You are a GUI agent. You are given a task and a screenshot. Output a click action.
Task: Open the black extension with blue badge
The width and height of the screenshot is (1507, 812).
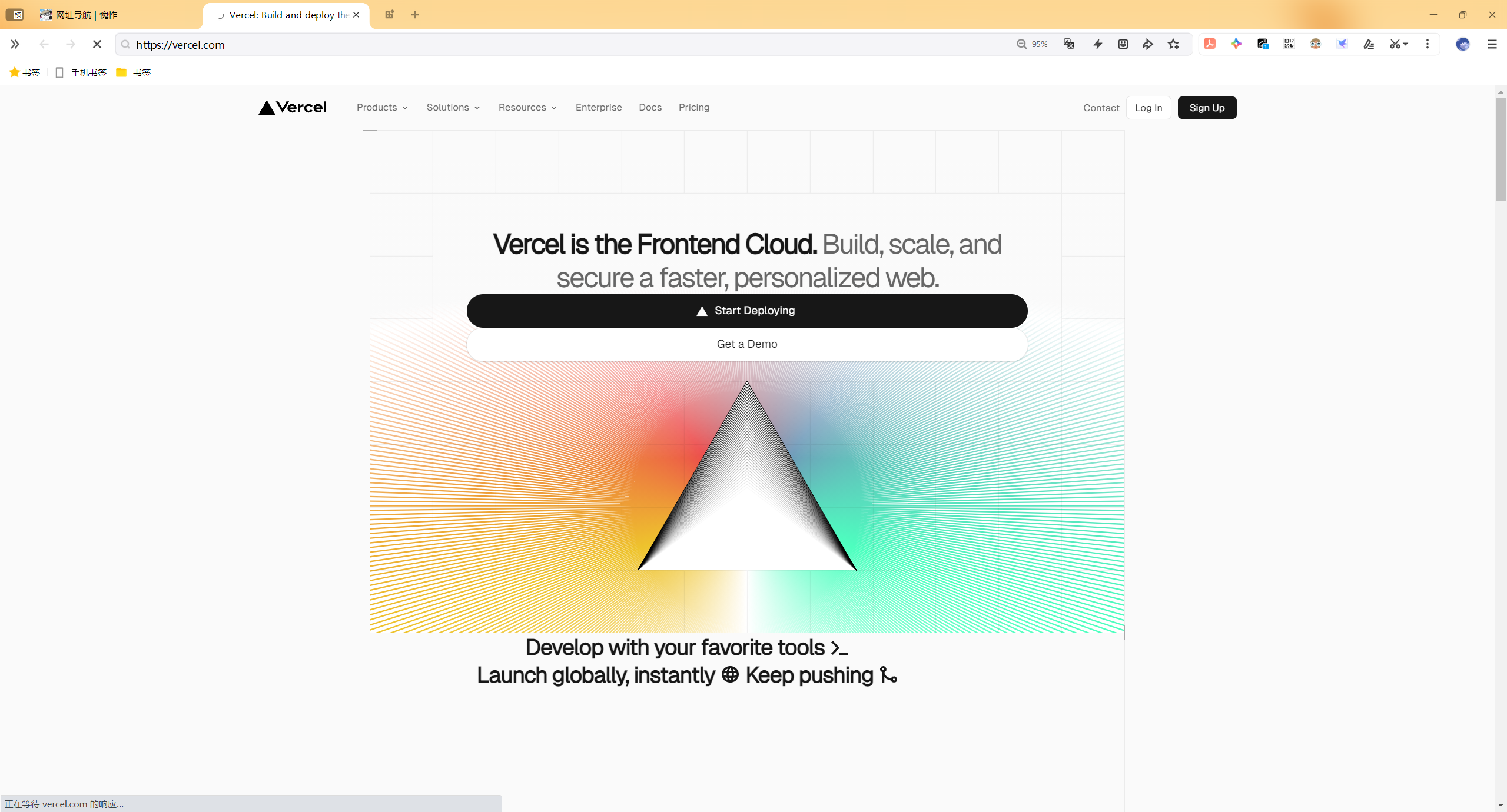(x=1263, y=44)
